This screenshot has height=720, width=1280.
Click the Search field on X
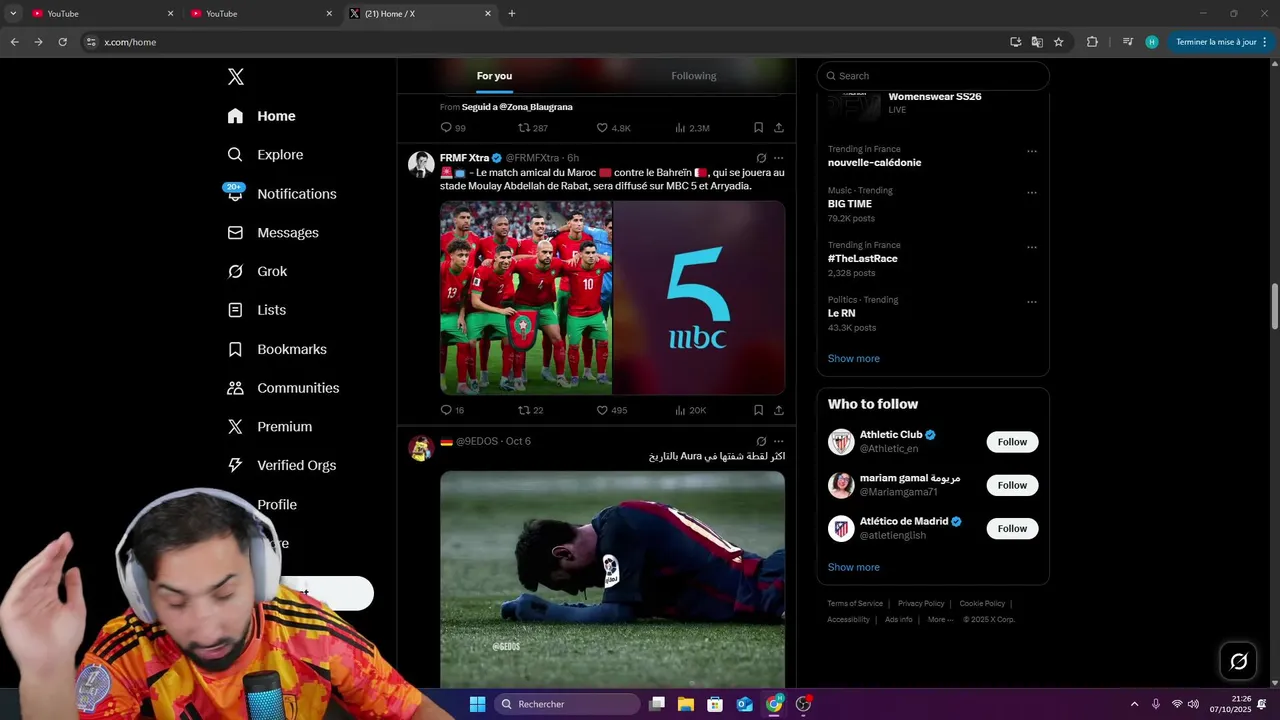point(933,76)
